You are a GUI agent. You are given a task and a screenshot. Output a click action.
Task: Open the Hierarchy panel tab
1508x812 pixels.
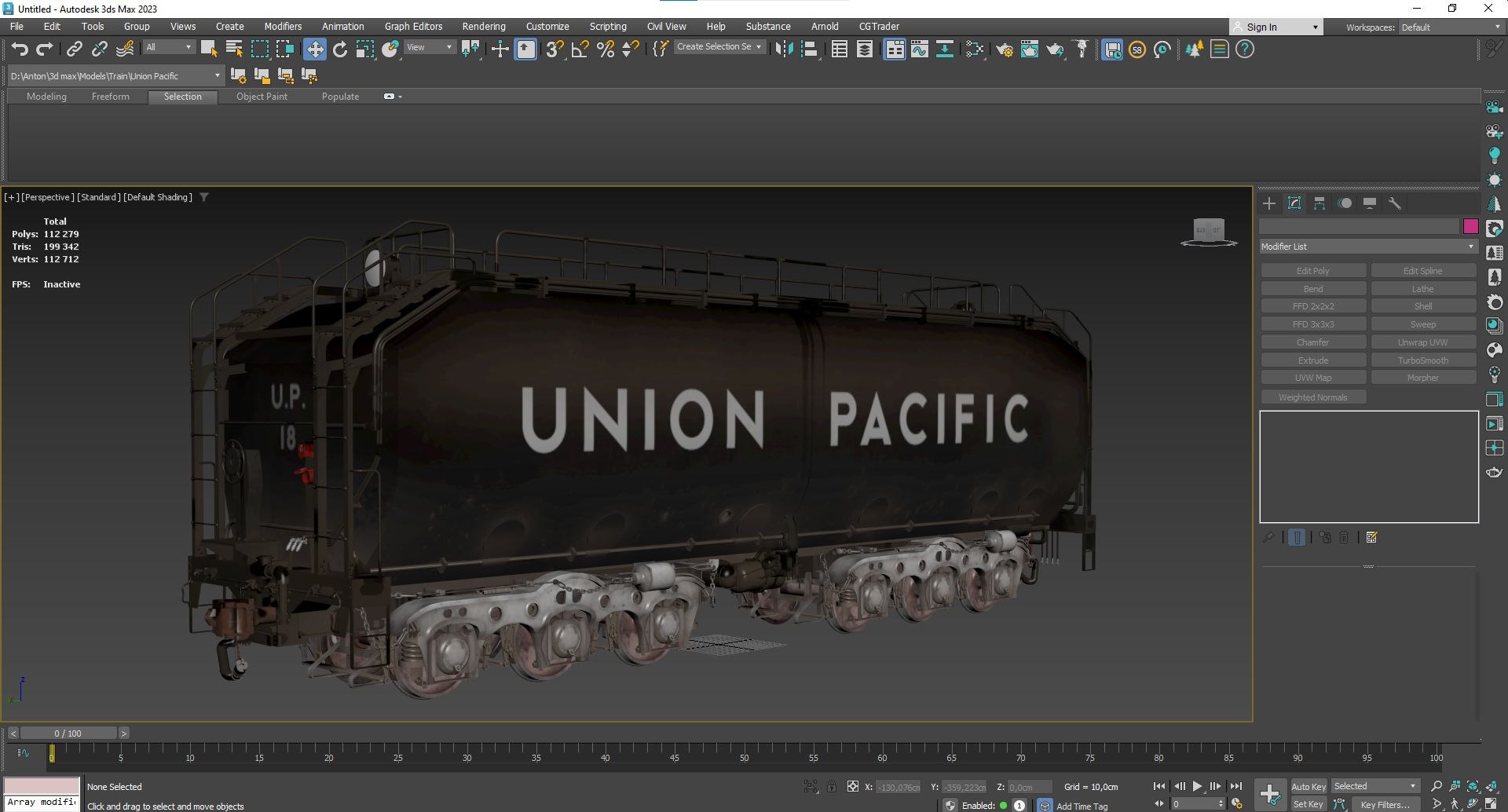1319,203
